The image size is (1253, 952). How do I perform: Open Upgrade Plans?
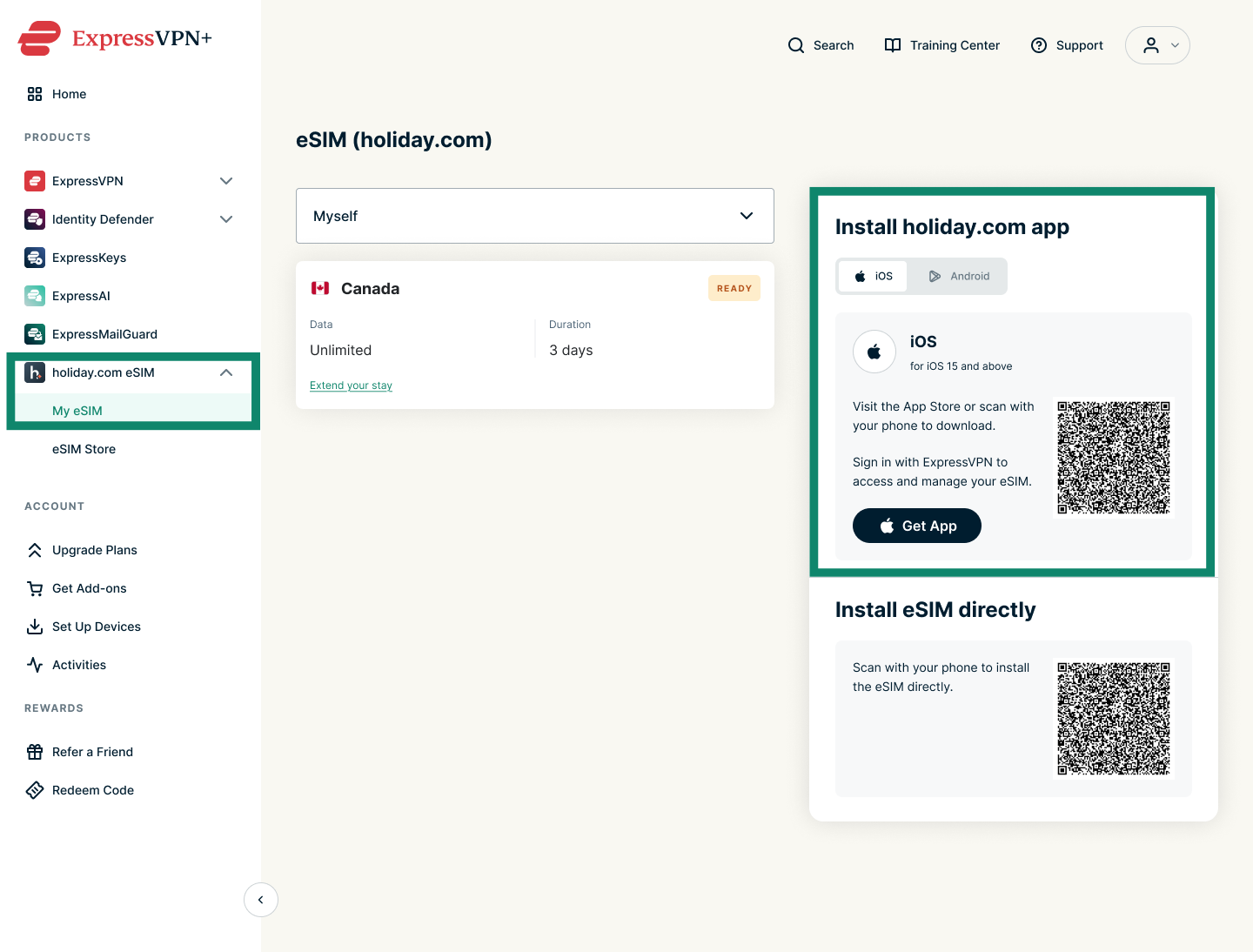pyautogui.click(x=95, y=550)
